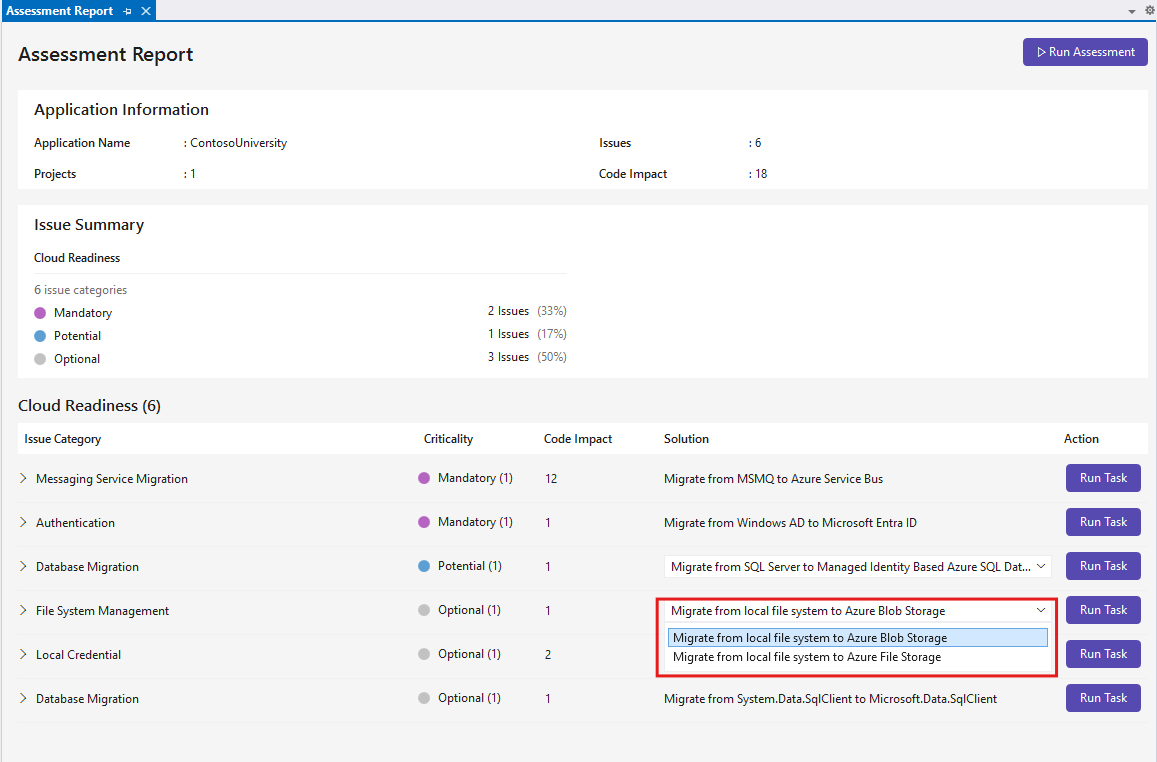Click the blue Potential legend dot
The height and width of the screenshot is (762, 1157).
(x=38, y=335)
